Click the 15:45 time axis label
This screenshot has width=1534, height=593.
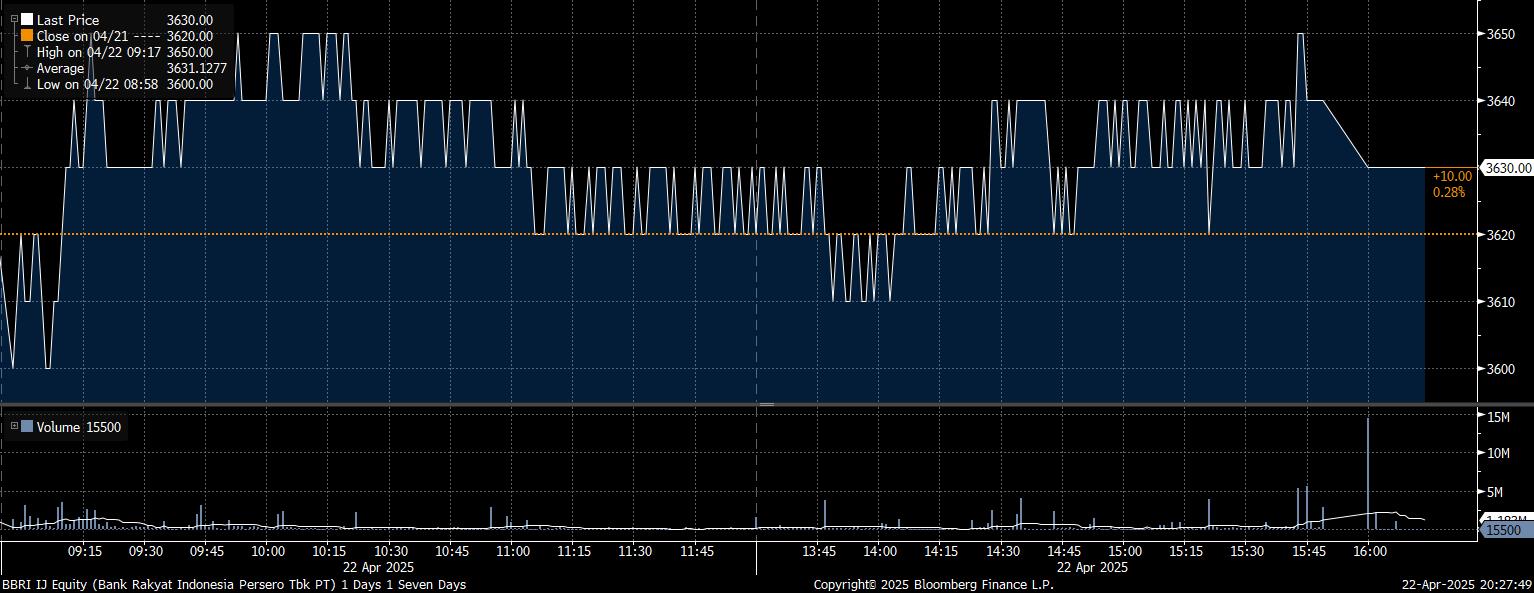point(1309,551)
